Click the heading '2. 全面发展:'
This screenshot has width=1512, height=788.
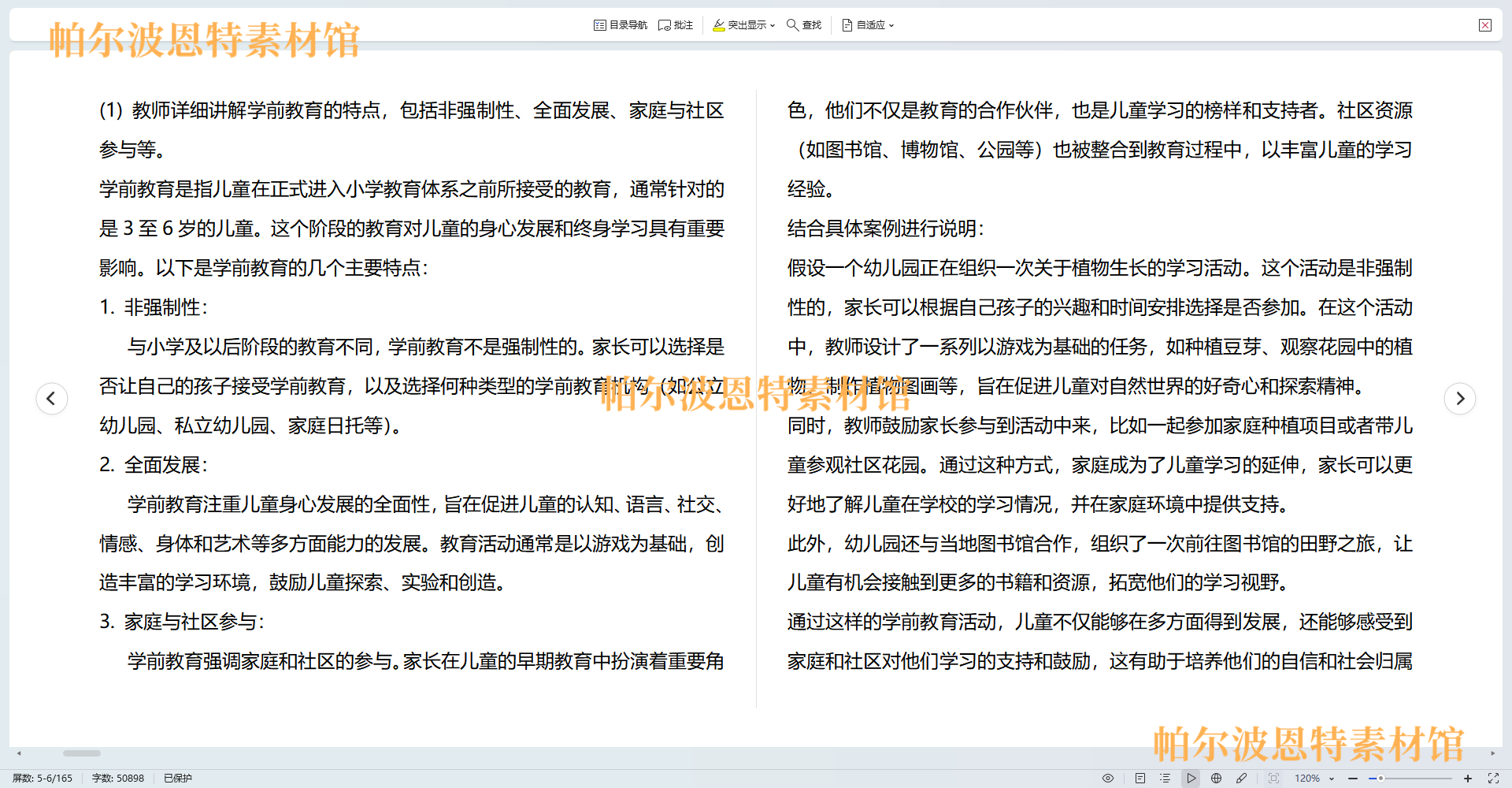pos(154,465)
